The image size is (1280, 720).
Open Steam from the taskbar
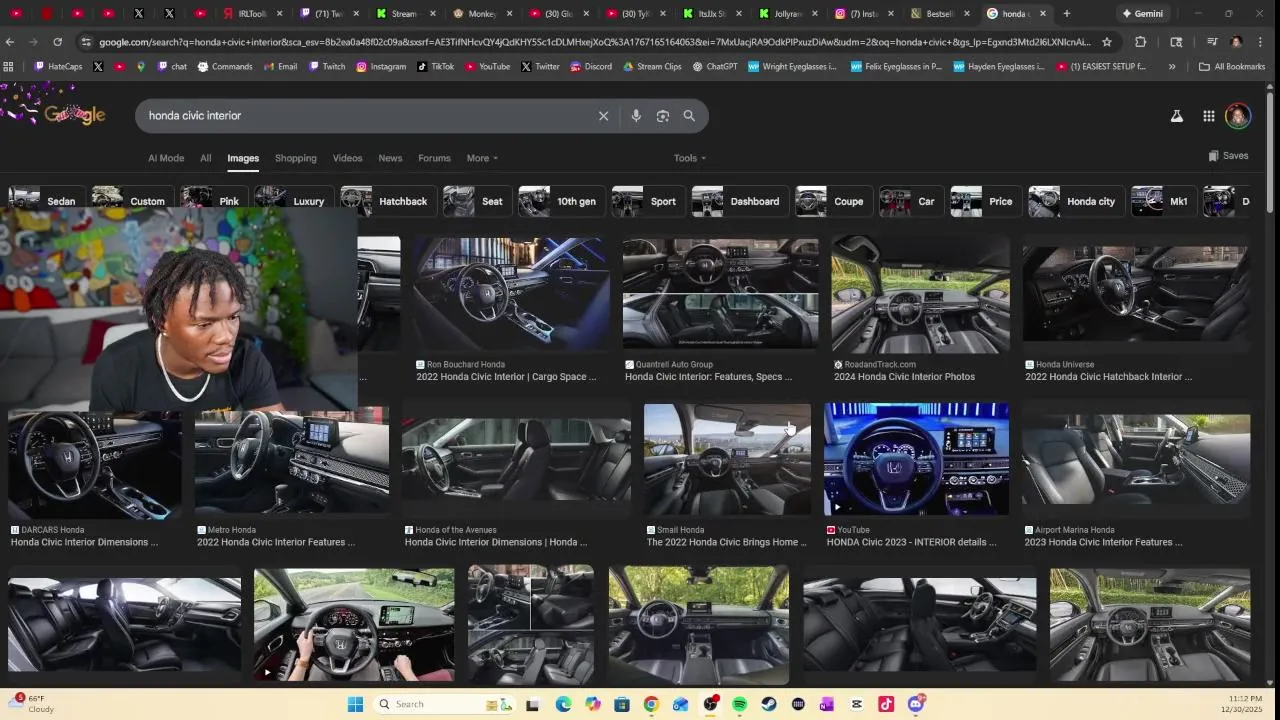[769, 704]
